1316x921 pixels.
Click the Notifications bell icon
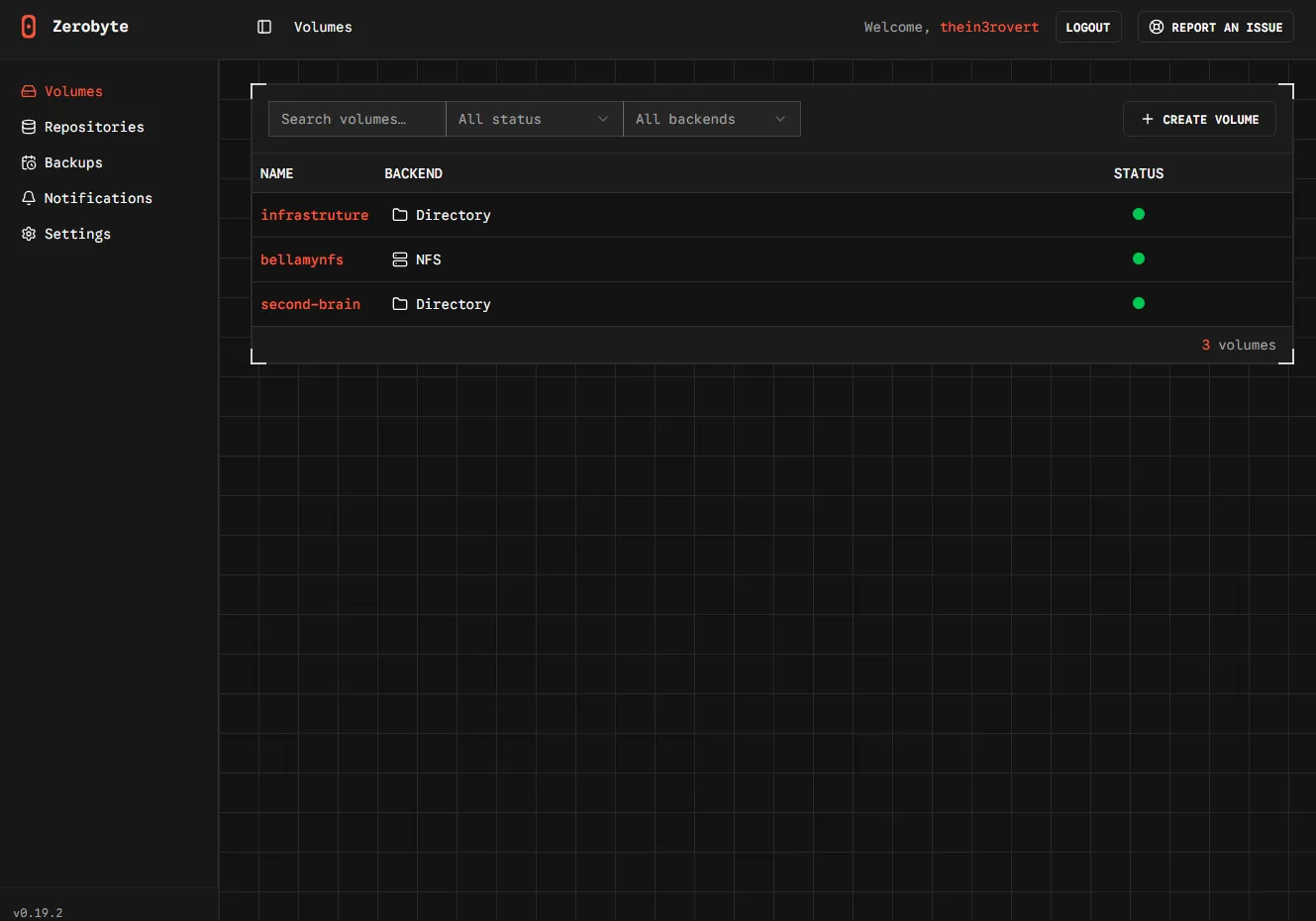[29, 198]
